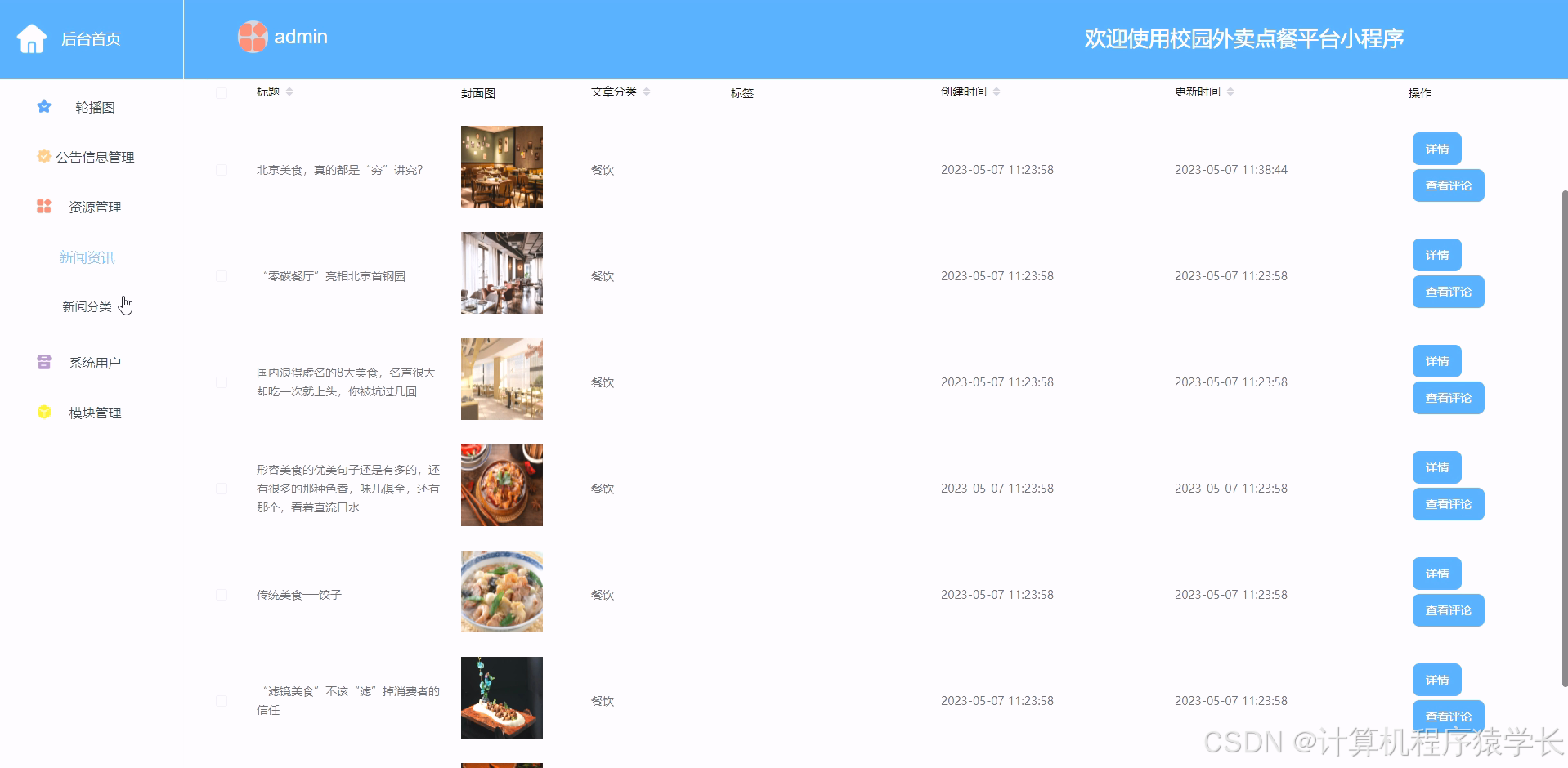This screenshot has height=768, width=1568.
Task: Open the 公告信息管理 menu item
Action: click(95, 157)
